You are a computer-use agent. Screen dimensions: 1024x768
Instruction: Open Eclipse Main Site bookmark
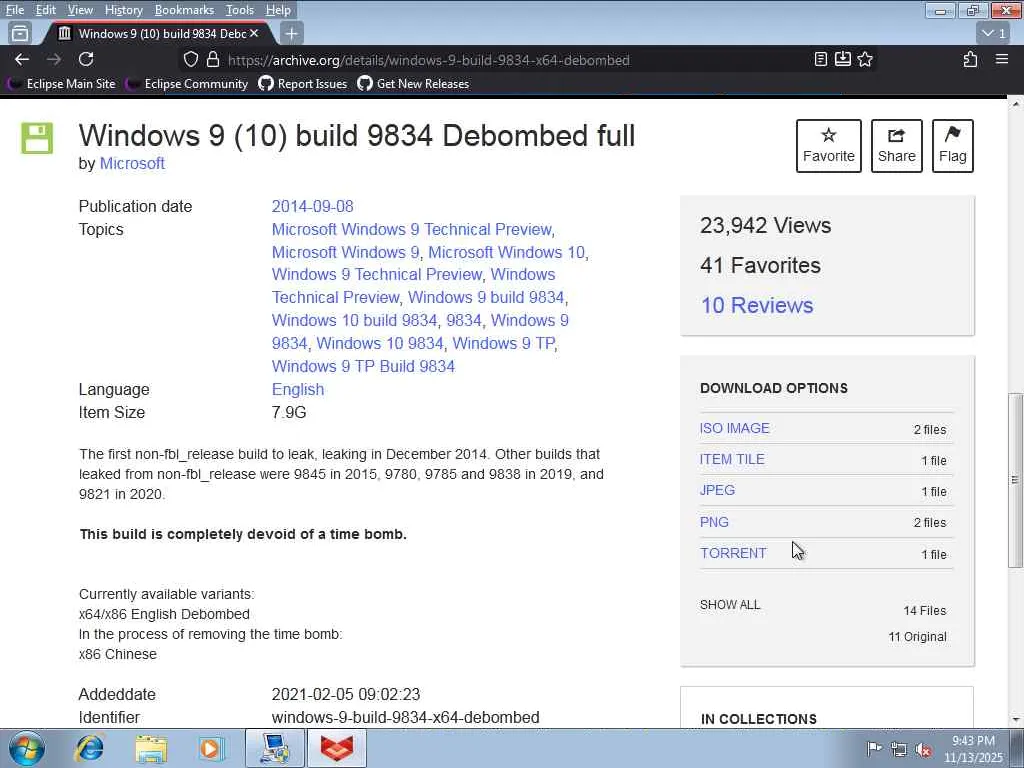point(61,84)
